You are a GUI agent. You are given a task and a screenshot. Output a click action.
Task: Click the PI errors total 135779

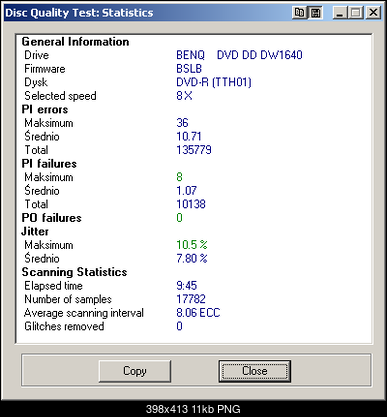point(194,150)
